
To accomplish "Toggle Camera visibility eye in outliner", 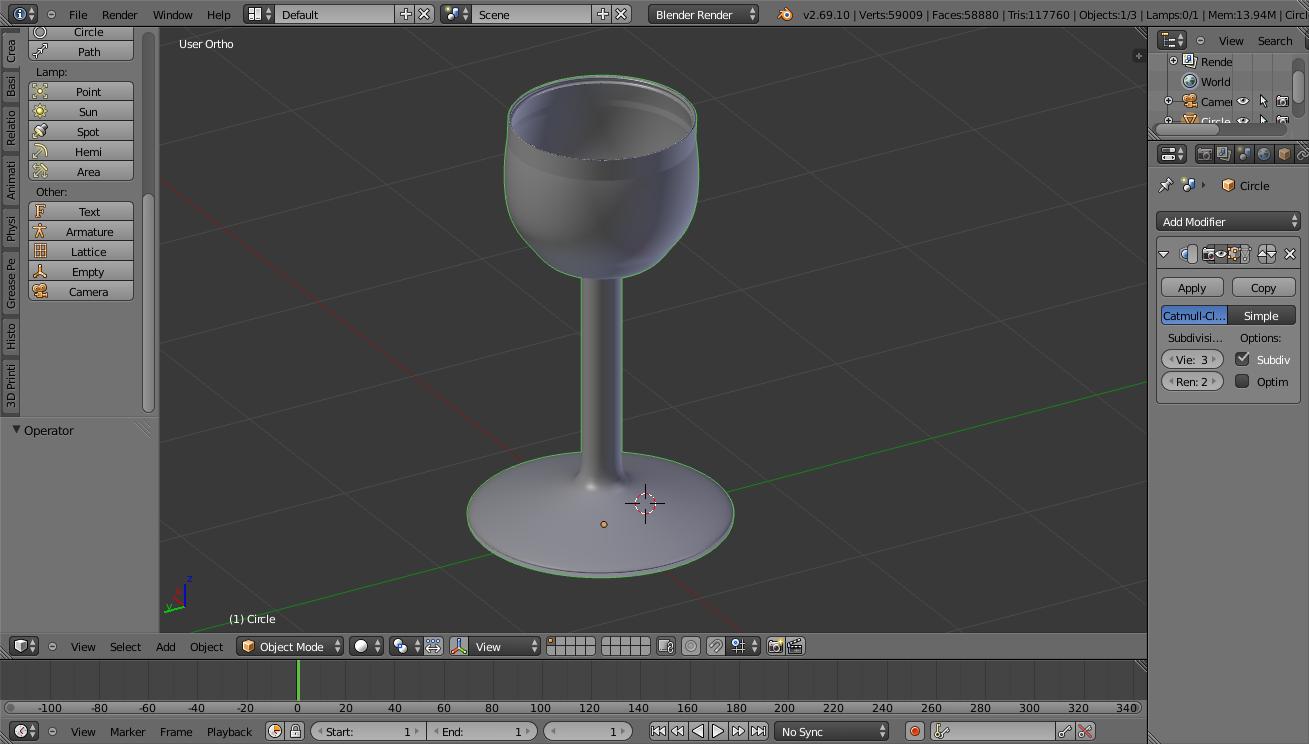I will (x=1243, y=101).
